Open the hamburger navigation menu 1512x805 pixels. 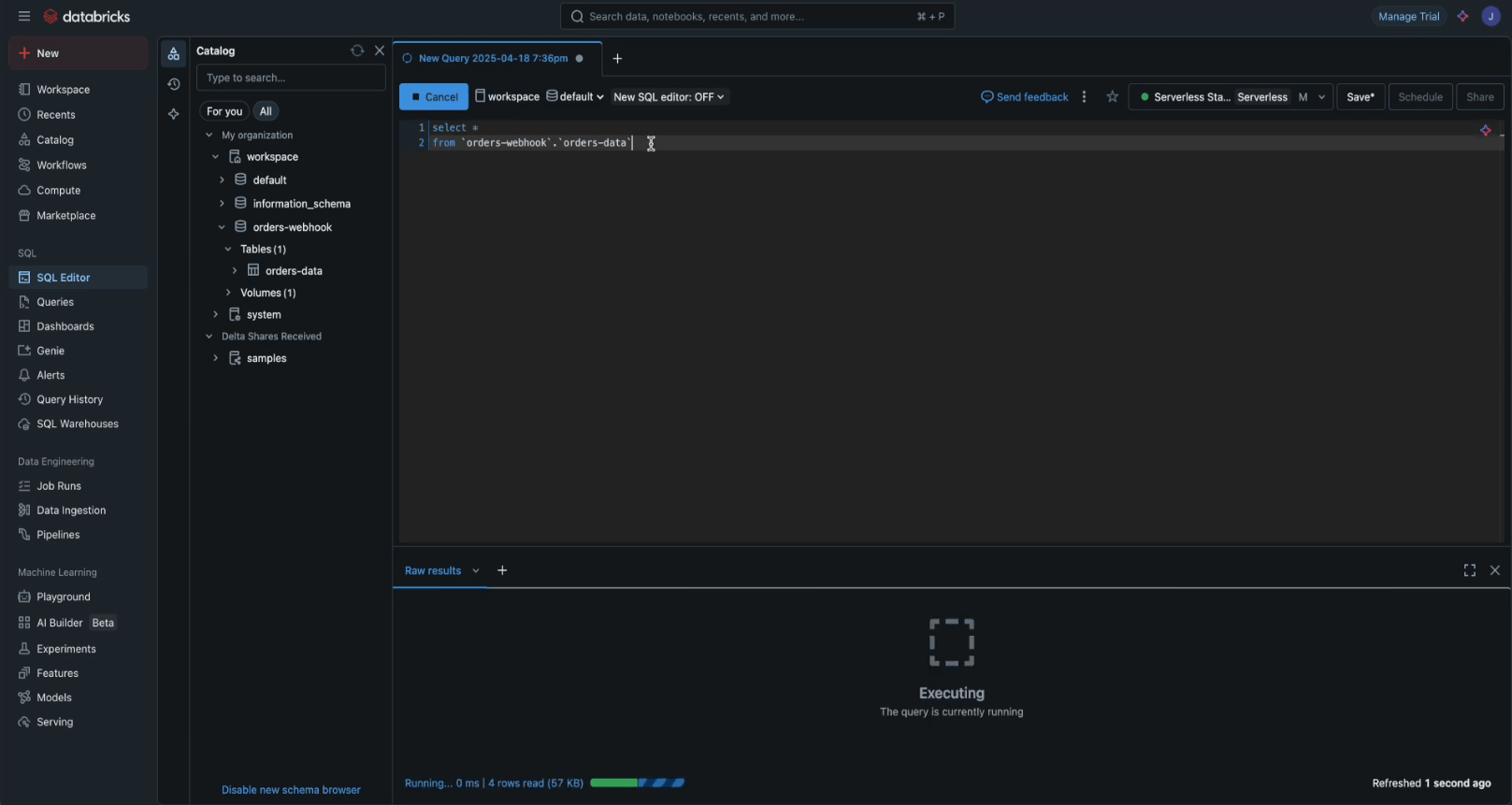[24, 17]
